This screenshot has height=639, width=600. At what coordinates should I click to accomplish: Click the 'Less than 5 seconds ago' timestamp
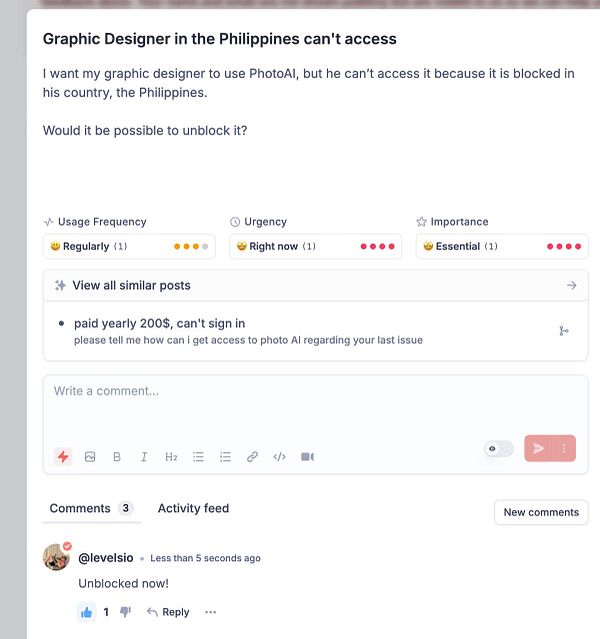pyautogui.click(x=205, y=558)
